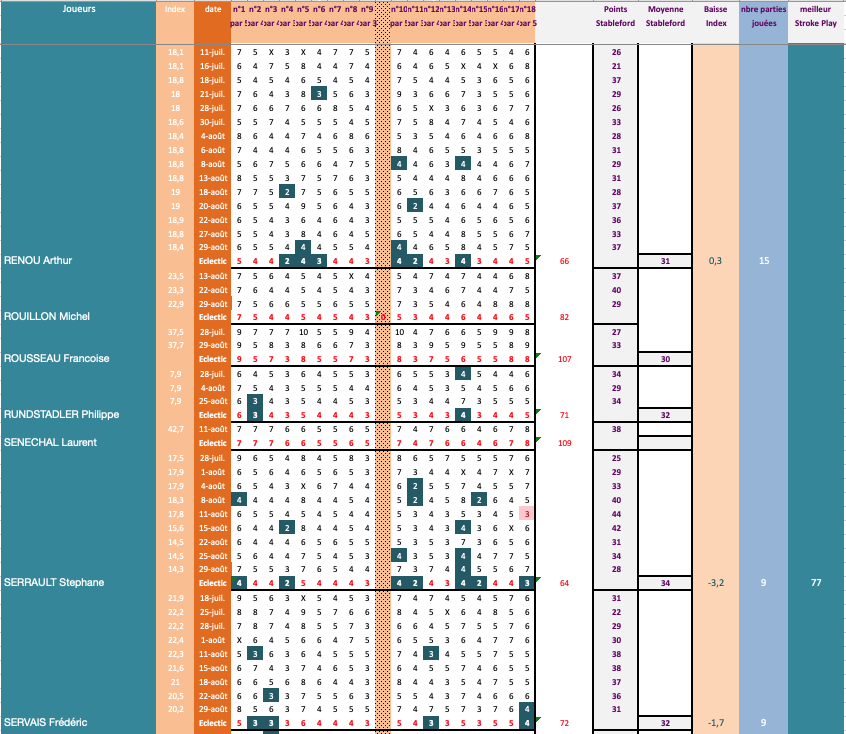This screenshot has height=734, width=846.
Task: Click RENOU Arthur index drop 0,3
Action: pyautogui.click(x=715, y=261)
